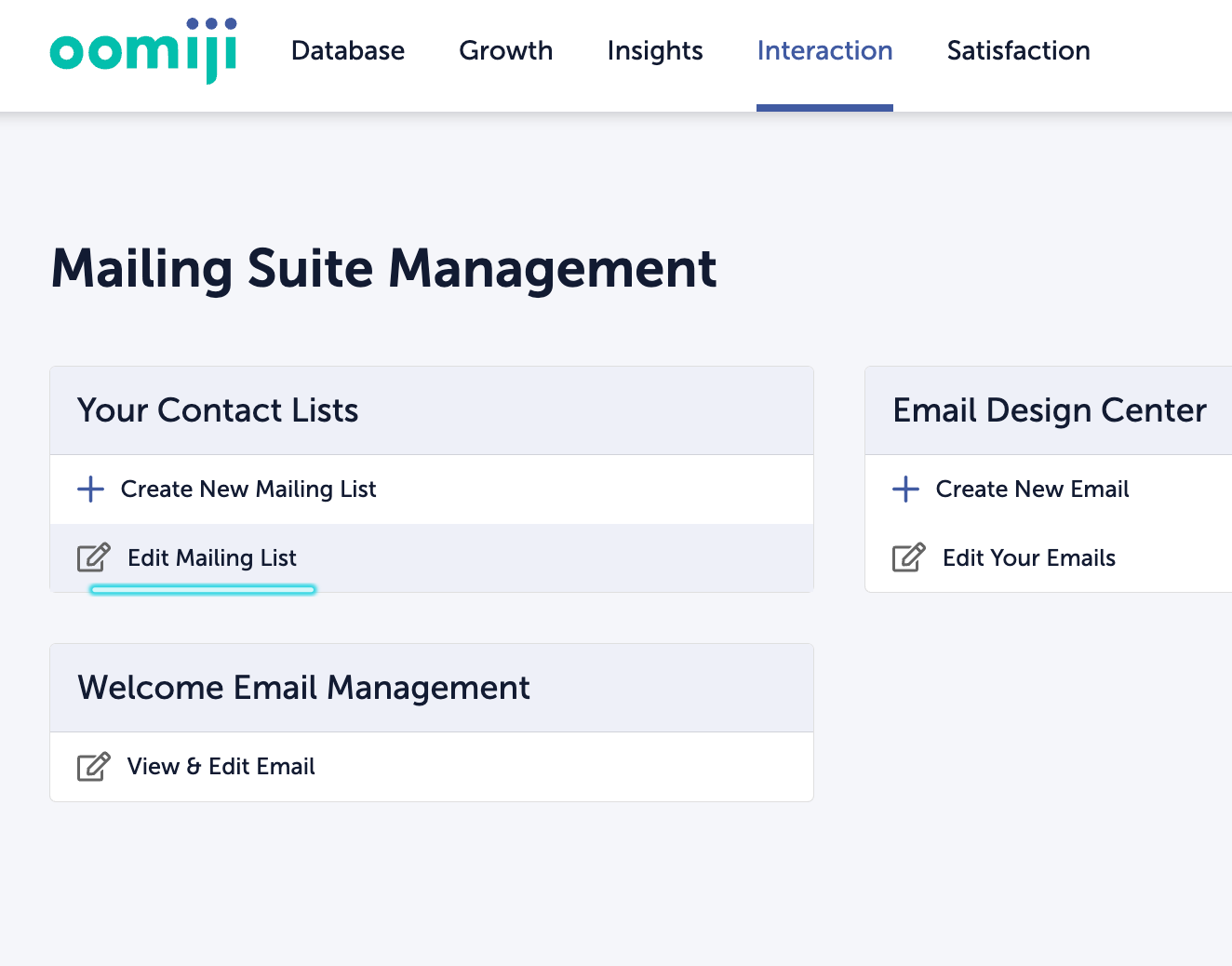Click the Welcome Email Management header
Screen dimensions: 1232x966
pyautogui.click(x=432, y=688)
